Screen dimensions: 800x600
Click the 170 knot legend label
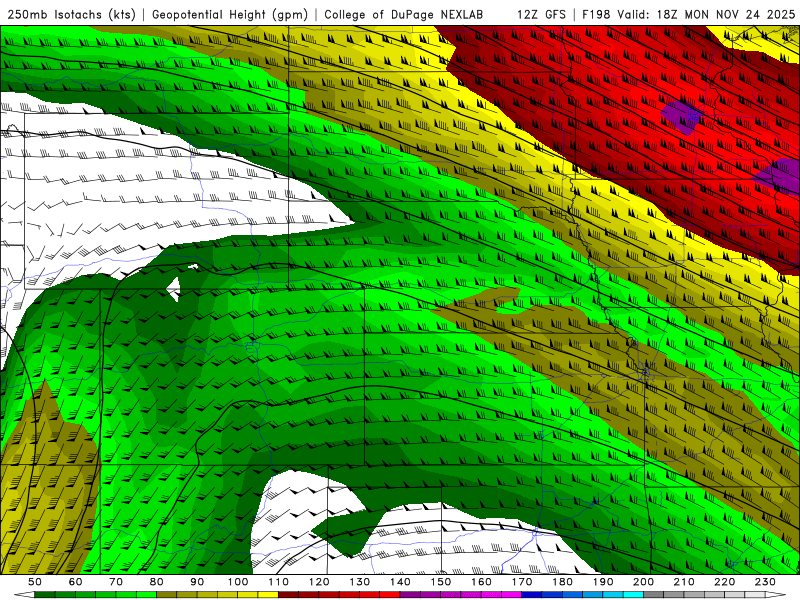click(x=521, y=582)
